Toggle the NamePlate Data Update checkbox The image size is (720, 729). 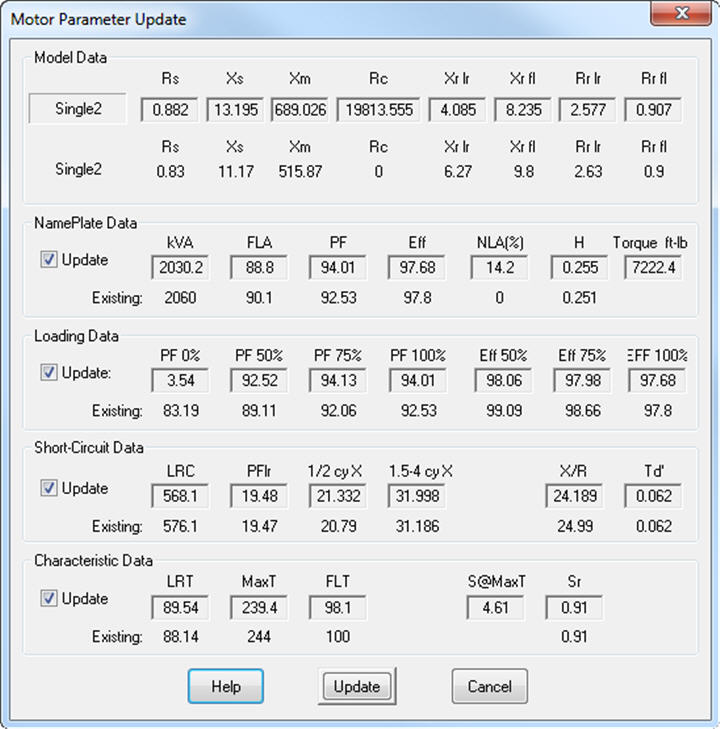(49, 260)
